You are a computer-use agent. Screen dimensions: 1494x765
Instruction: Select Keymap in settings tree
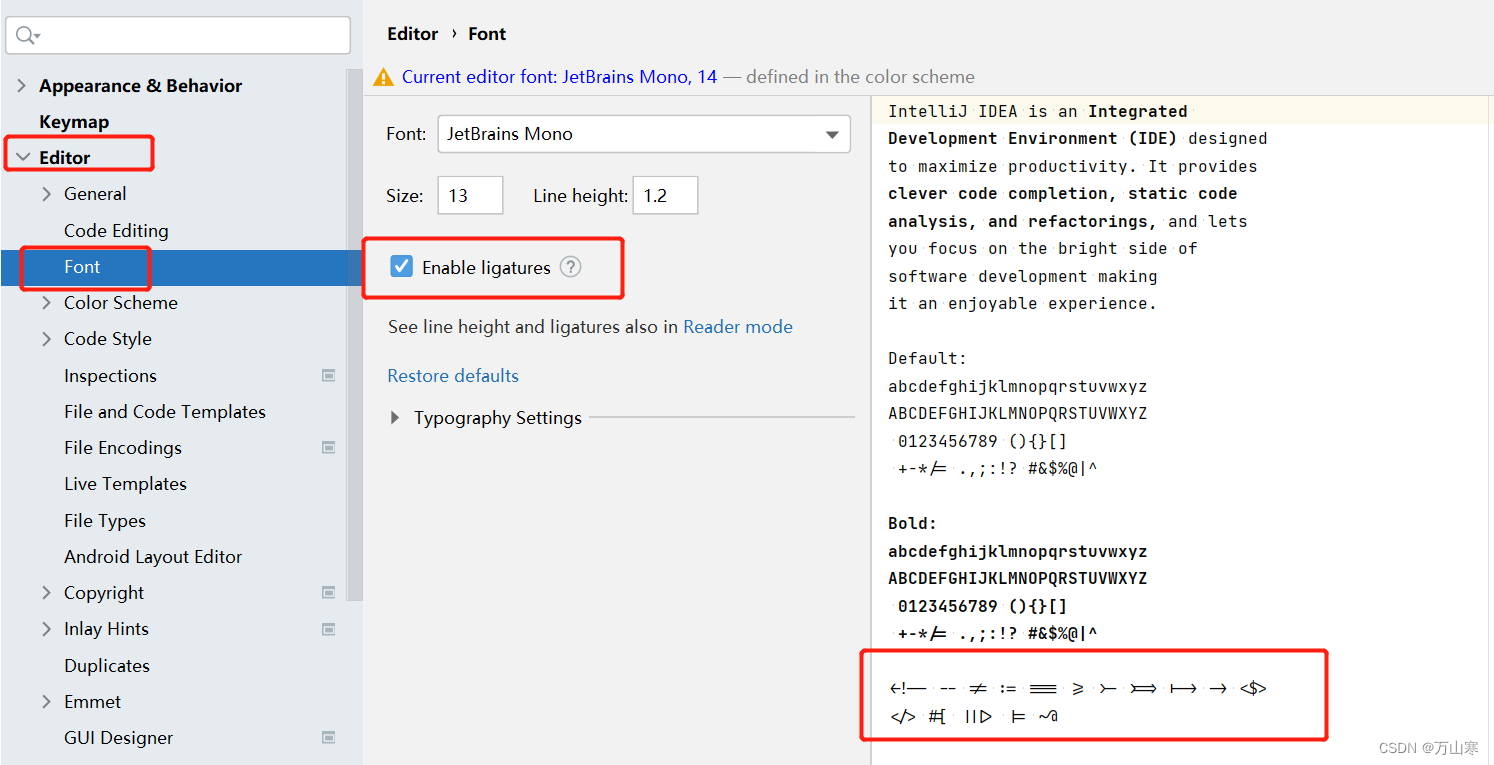74,122
